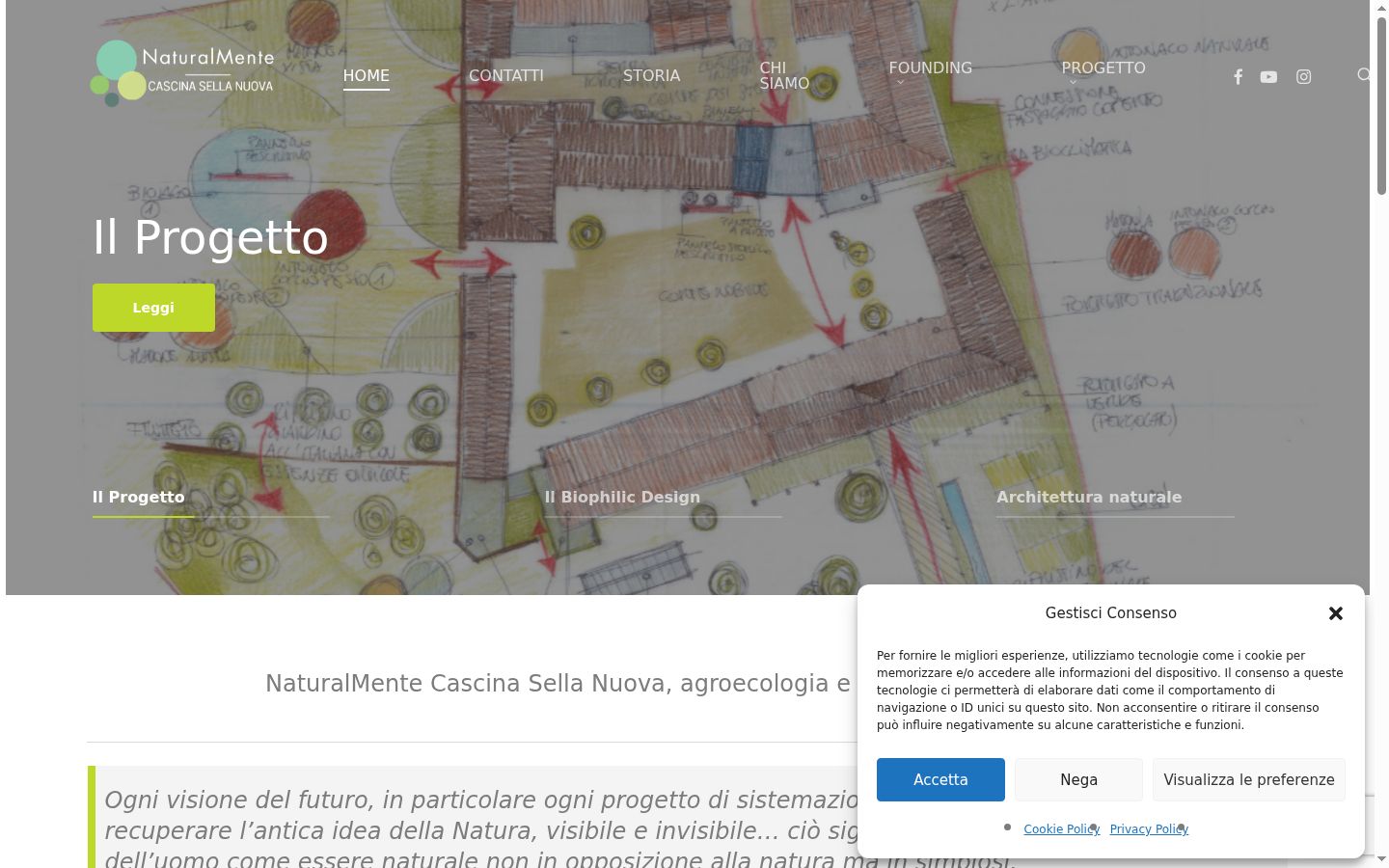This screenshot has height=868, width=1389.
Task: Click the search magnifier icon
Action: 1364,75
